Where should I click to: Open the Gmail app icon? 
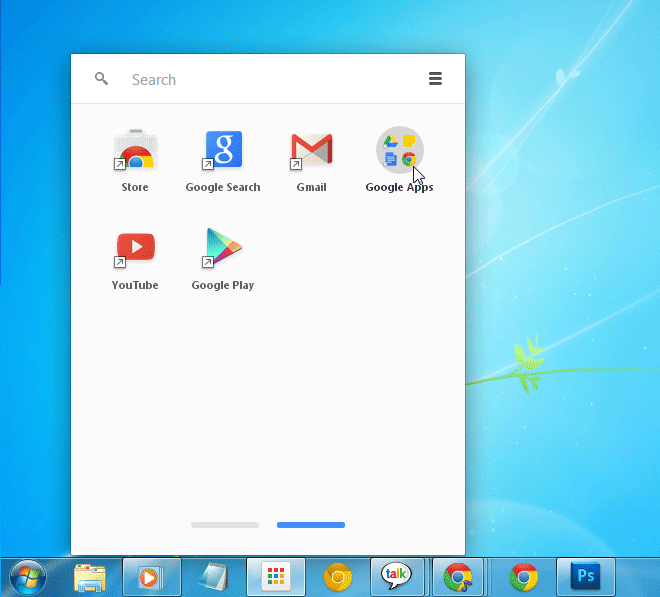point(311,150)
